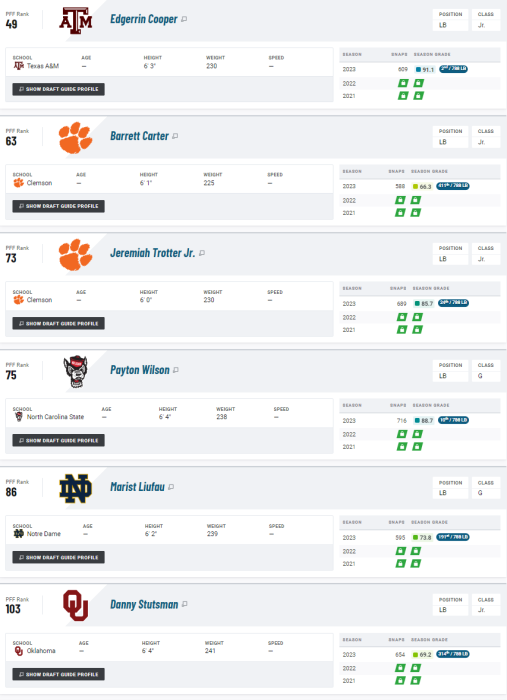Open Danny Stutsman's name link
This screenshot has width=507, height=700.
pyautogui.click(x=144, y=604)
